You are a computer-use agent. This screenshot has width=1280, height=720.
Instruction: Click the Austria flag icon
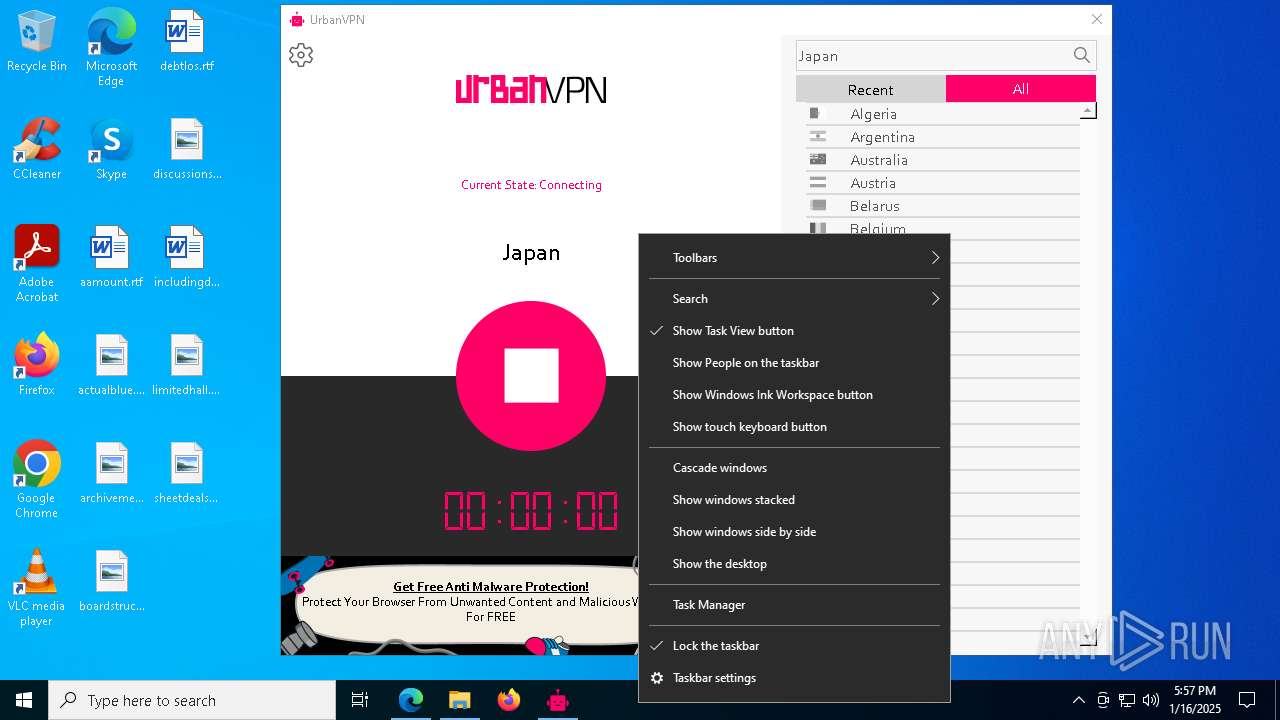pyautogui.click(x=818, y=182)
